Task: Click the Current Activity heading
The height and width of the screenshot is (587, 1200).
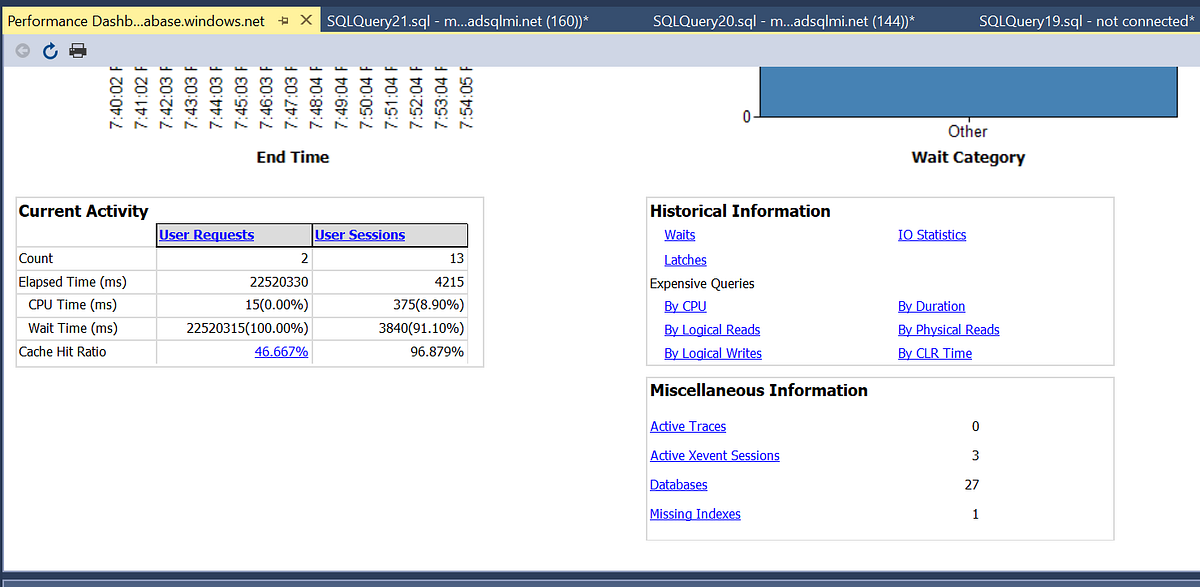Action: 83,211
